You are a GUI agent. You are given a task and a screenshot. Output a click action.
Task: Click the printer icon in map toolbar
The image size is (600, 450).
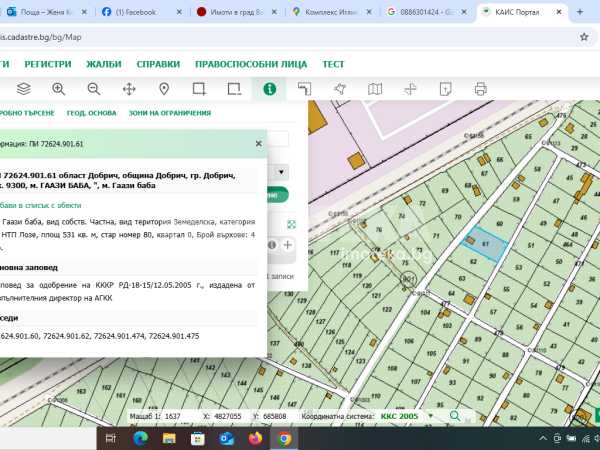click(480, 89)
